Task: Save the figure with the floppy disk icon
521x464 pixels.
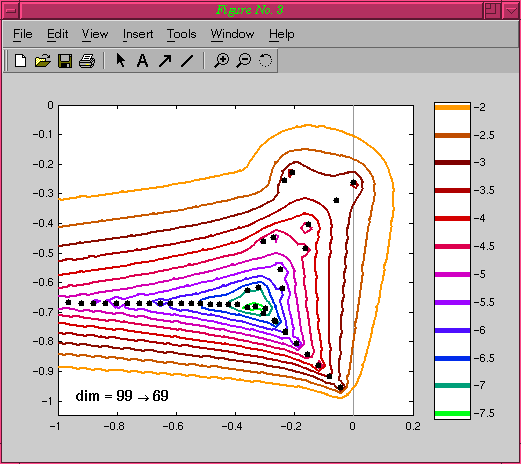Action: pyautogui.click(x=65, y=61)
